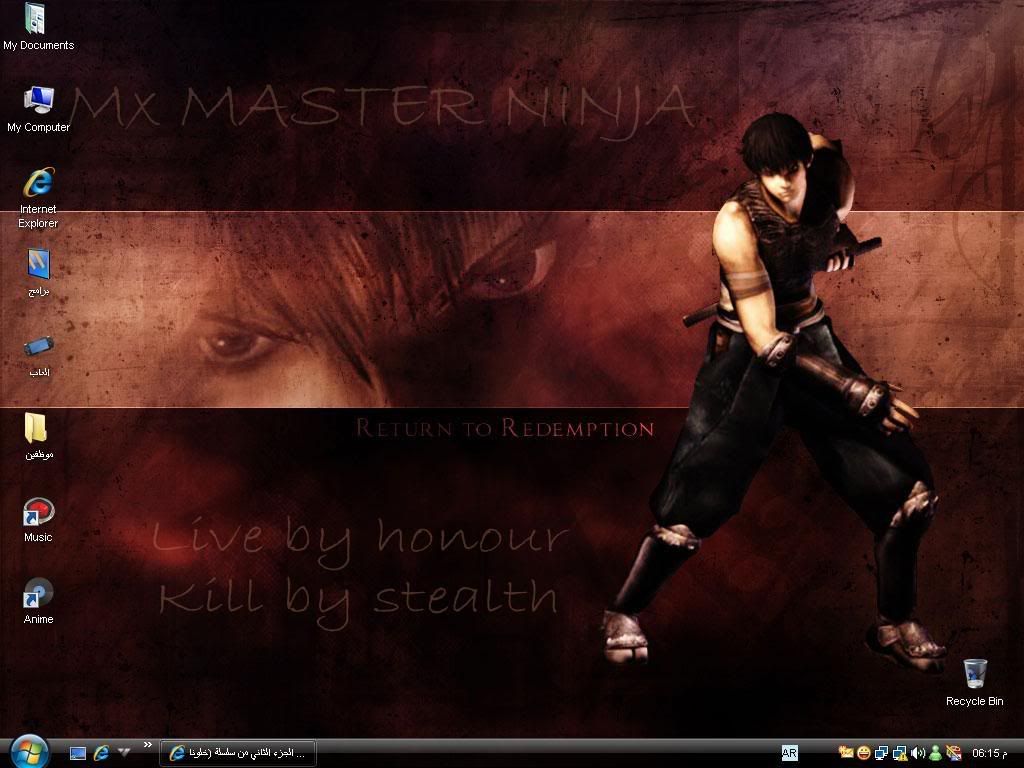Expand the Quick Launch overflow chevron
The height and width of the screenshot is (768, 1024).
tap(148, 745)
